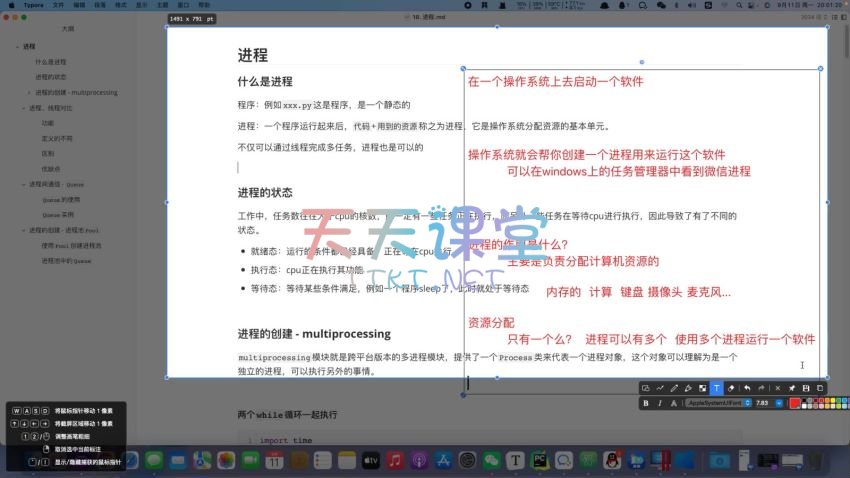Save the screenshot to file

point(806,387)
